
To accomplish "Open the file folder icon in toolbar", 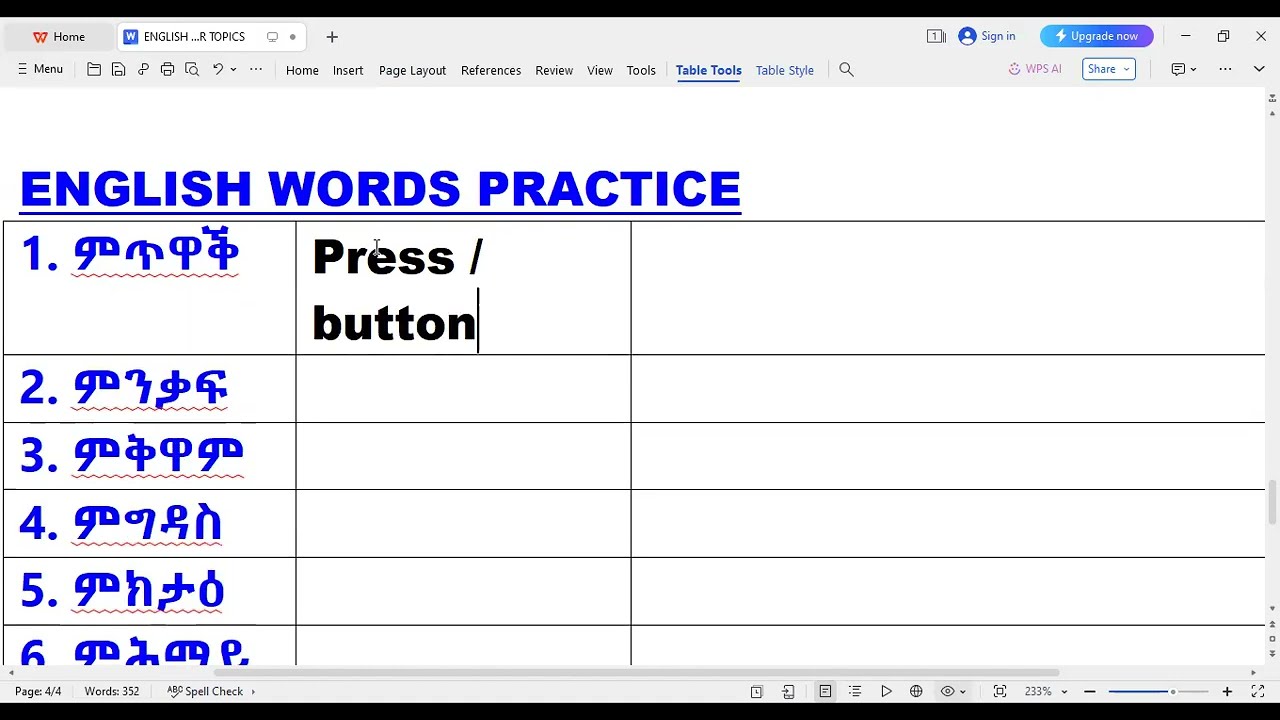I will point(94,70).
